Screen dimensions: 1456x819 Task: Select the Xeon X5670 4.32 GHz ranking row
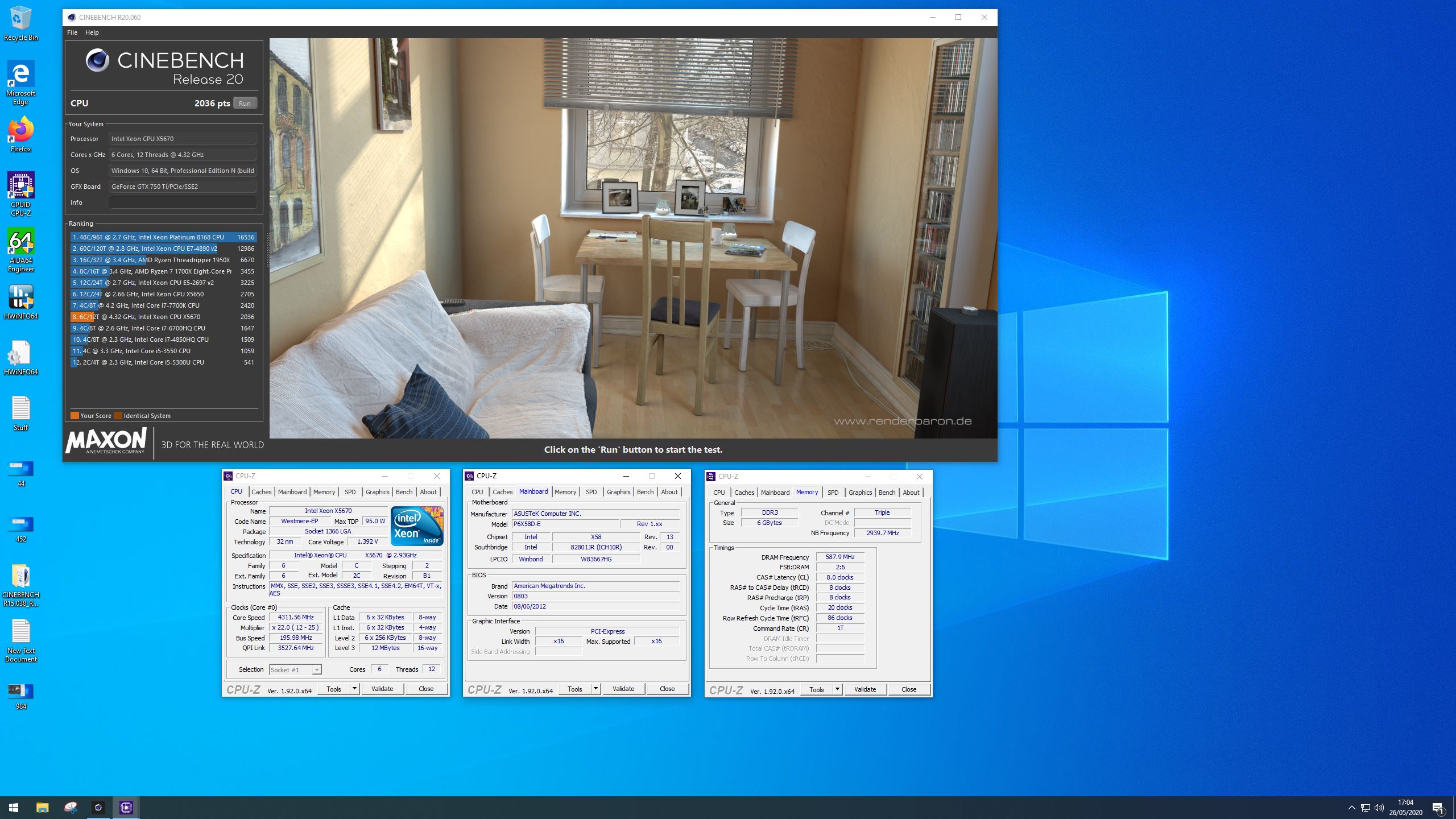click(x=163, y=317)
